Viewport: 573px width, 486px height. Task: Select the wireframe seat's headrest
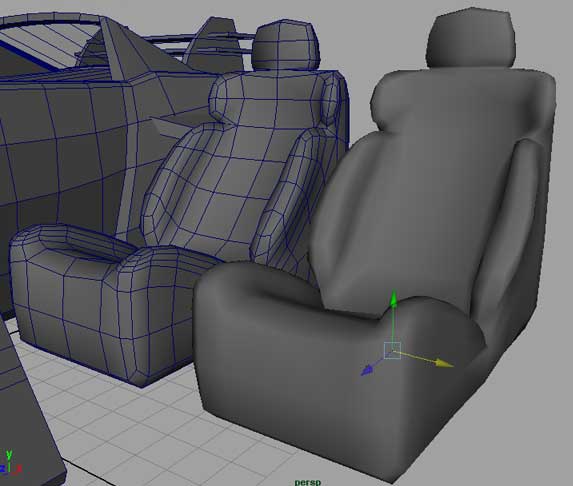pyautogui.click(x=285, y=45)
